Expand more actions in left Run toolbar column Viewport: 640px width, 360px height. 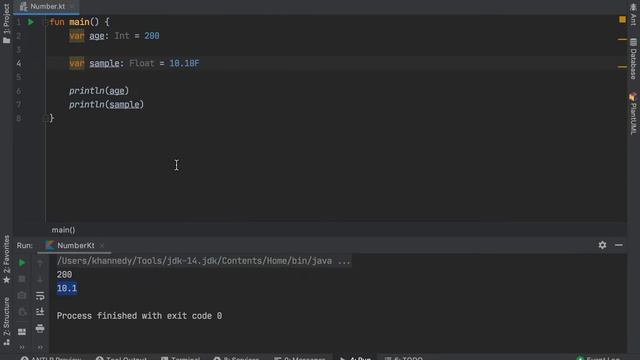(x=22, y=347)
